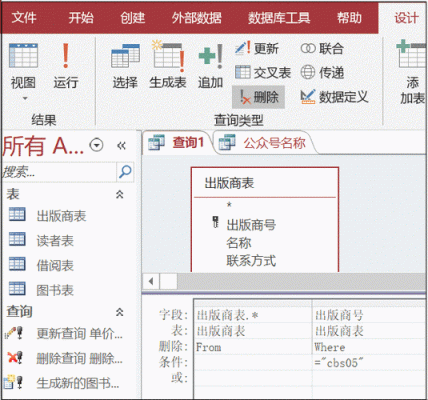Click the 表 row cell under 出版商号

[369, 331]
